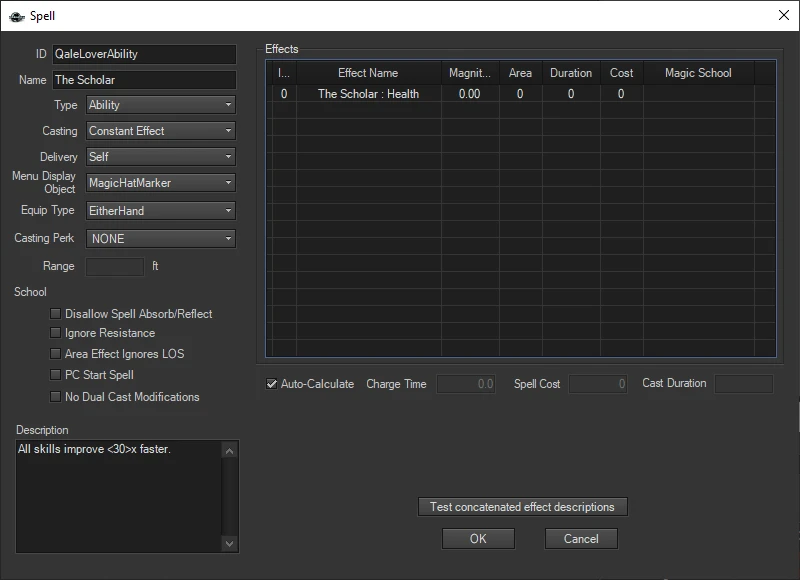Enable the PC Start Spell checkbox
The height and width of the screenshot is (580, 800).
pyautogui.click(x=55, y=374)
